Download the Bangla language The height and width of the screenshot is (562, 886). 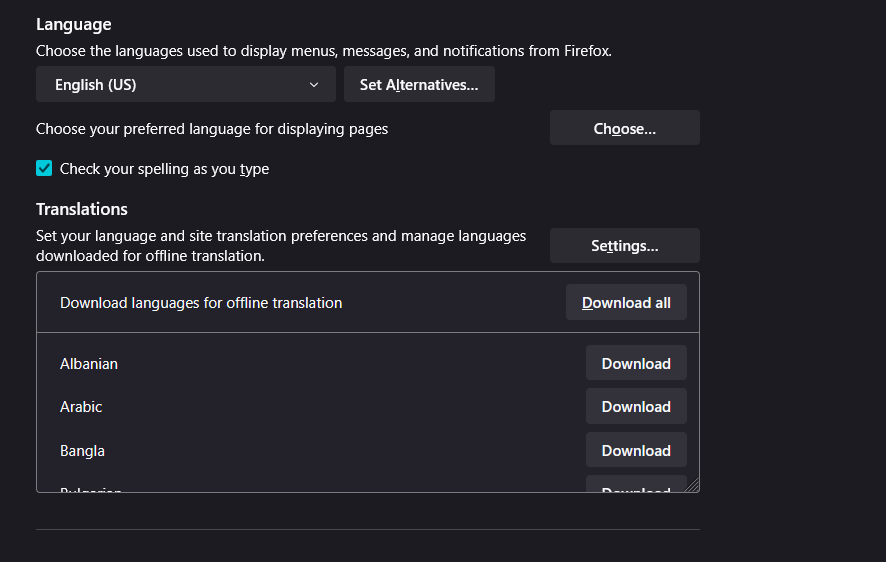(636, 451)
